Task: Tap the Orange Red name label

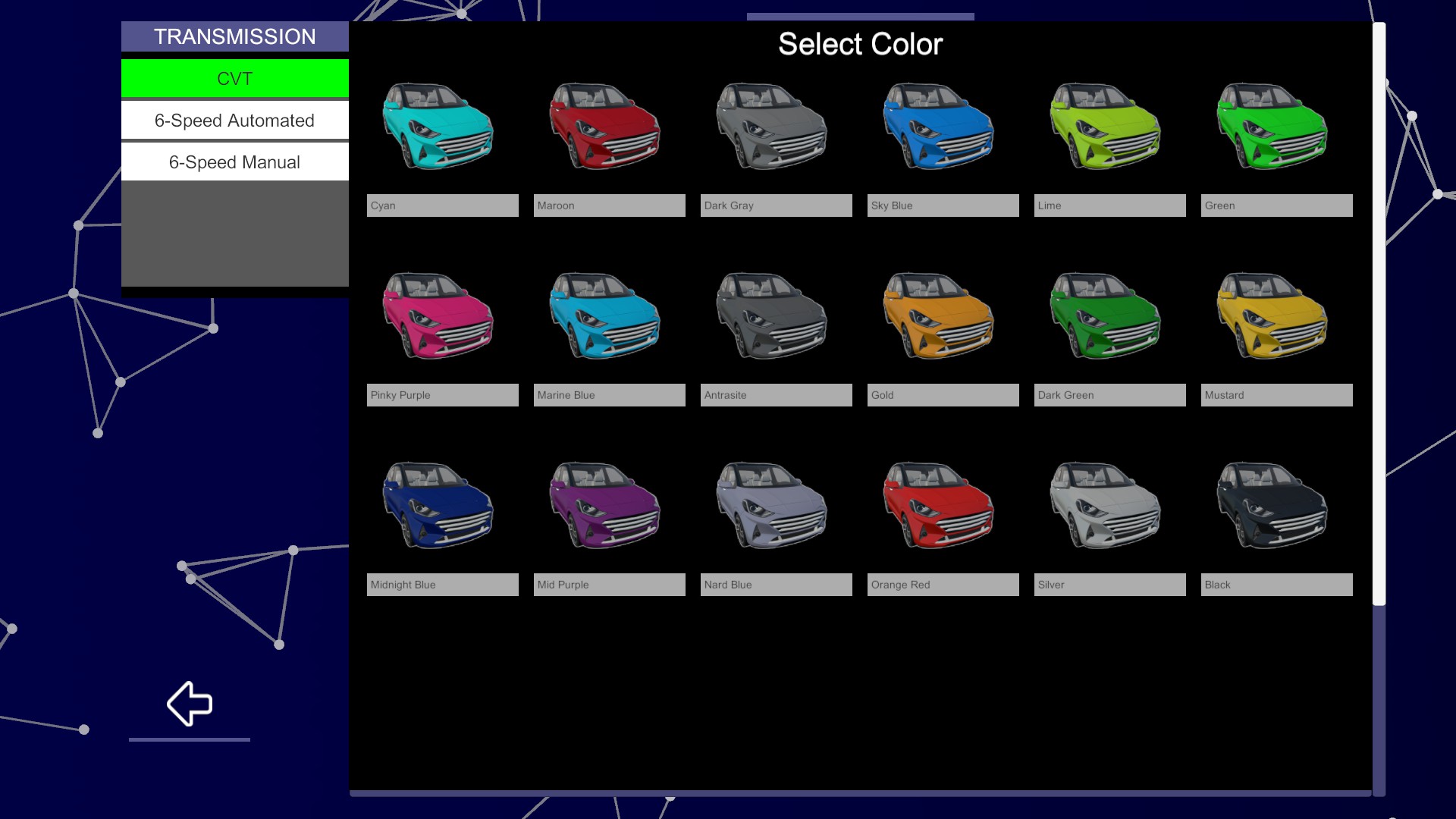Action: (x=943, y=585)
